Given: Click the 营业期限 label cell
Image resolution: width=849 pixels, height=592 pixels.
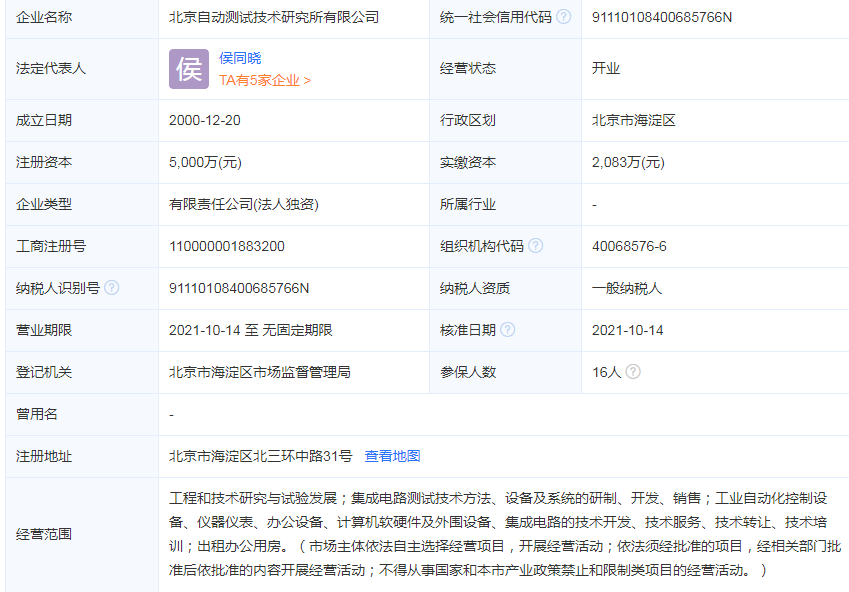Looking at the screenshot, I should coord(82,330).
